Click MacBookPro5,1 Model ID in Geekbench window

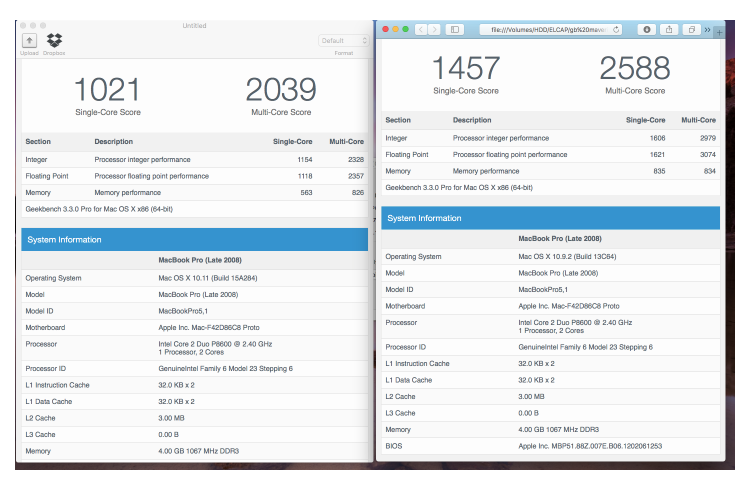coord(183,311)
